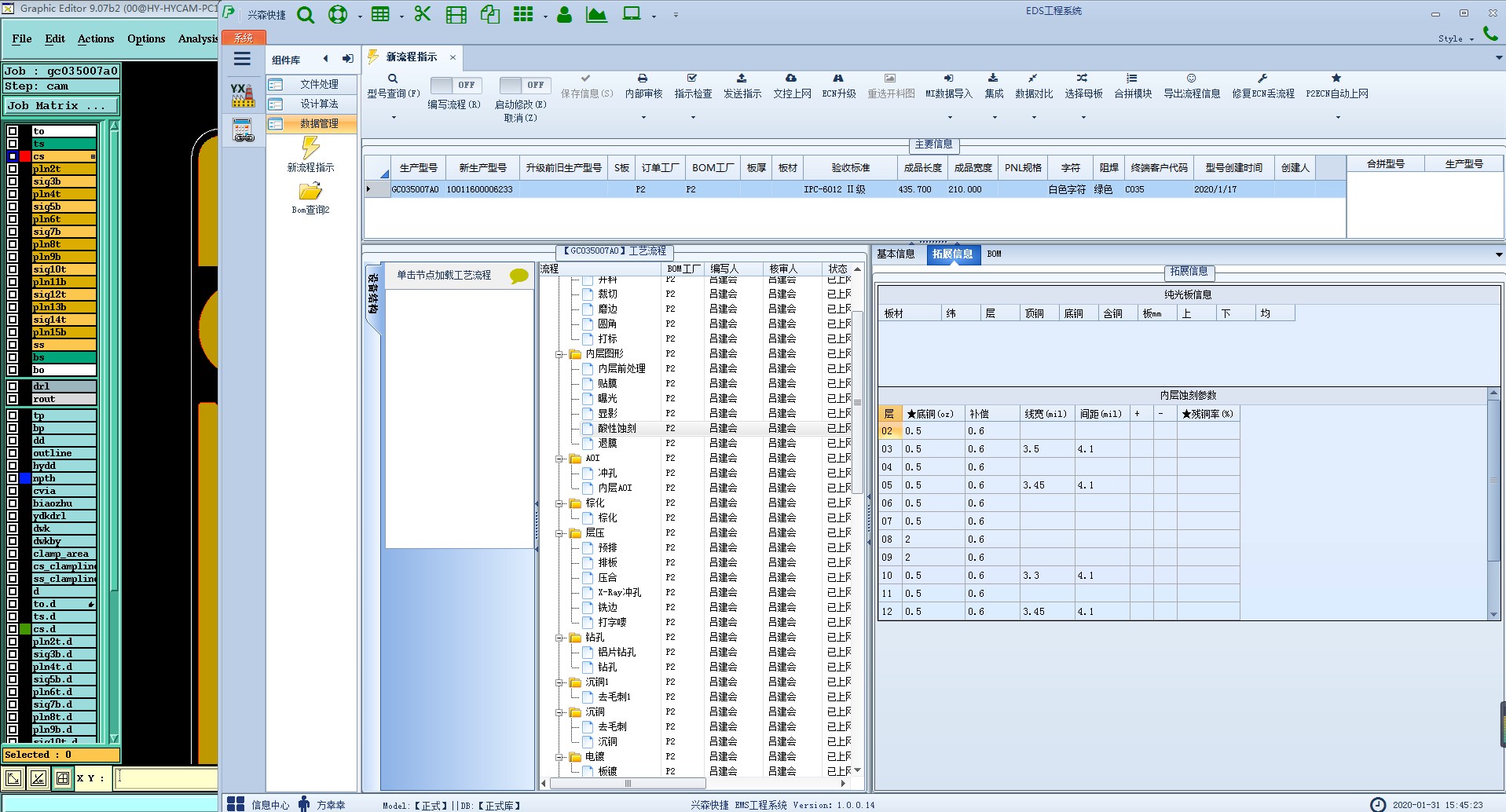The width and height of the screenshot is (1506, 812).
Task: Tick the checkbox for layer 'to'
Action: (13, 131)
